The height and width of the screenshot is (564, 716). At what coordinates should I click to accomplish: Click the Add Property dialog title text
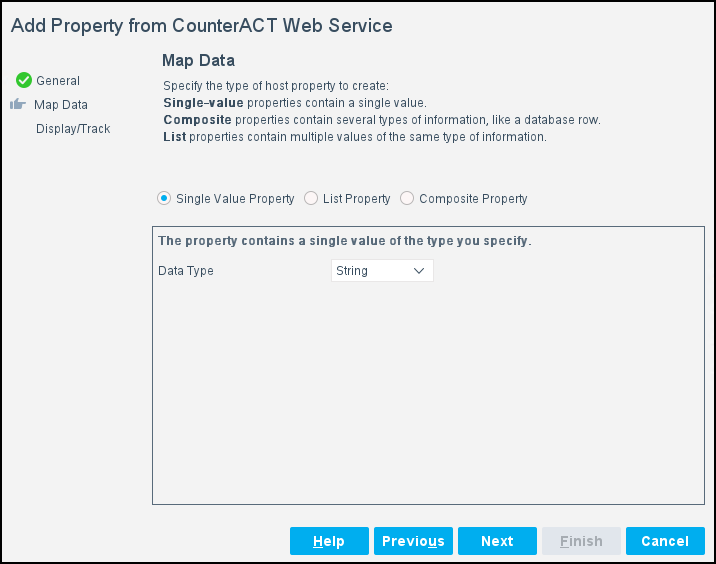coord(202,24)
